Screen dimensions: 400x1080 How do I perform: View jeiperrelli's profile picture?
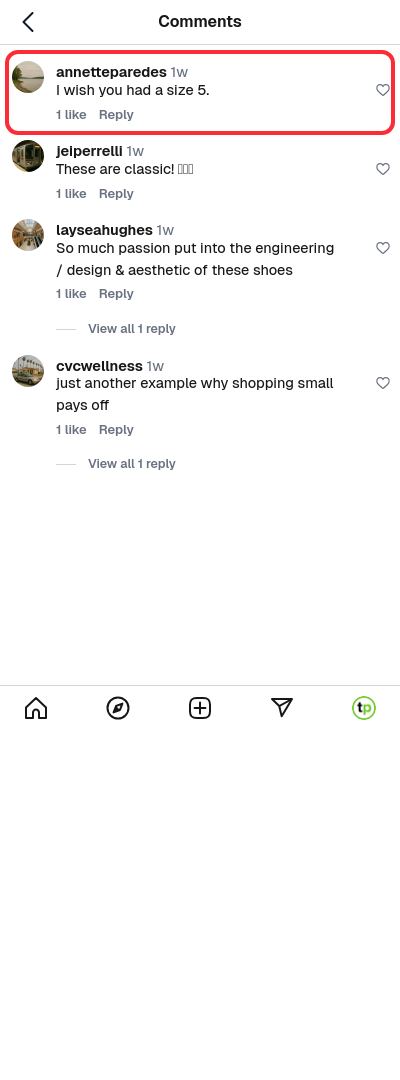click(x=28, y=156)
